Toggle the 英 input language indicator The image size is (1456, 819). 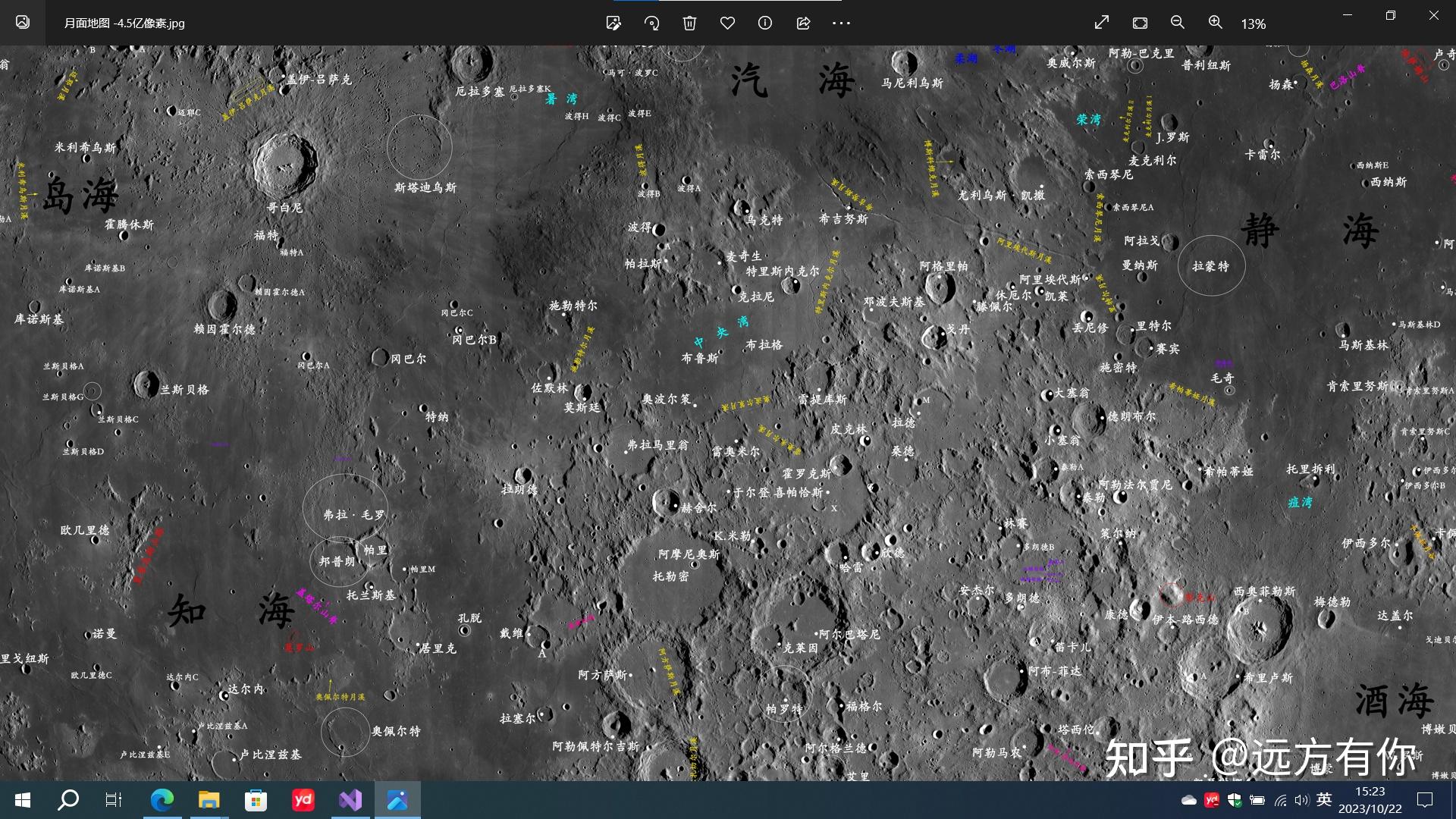pos(1324,799)
